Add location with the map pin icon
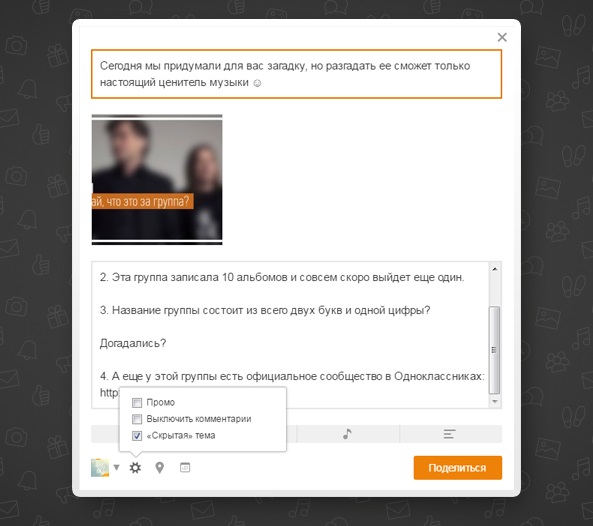 click(x=160, y=468)
